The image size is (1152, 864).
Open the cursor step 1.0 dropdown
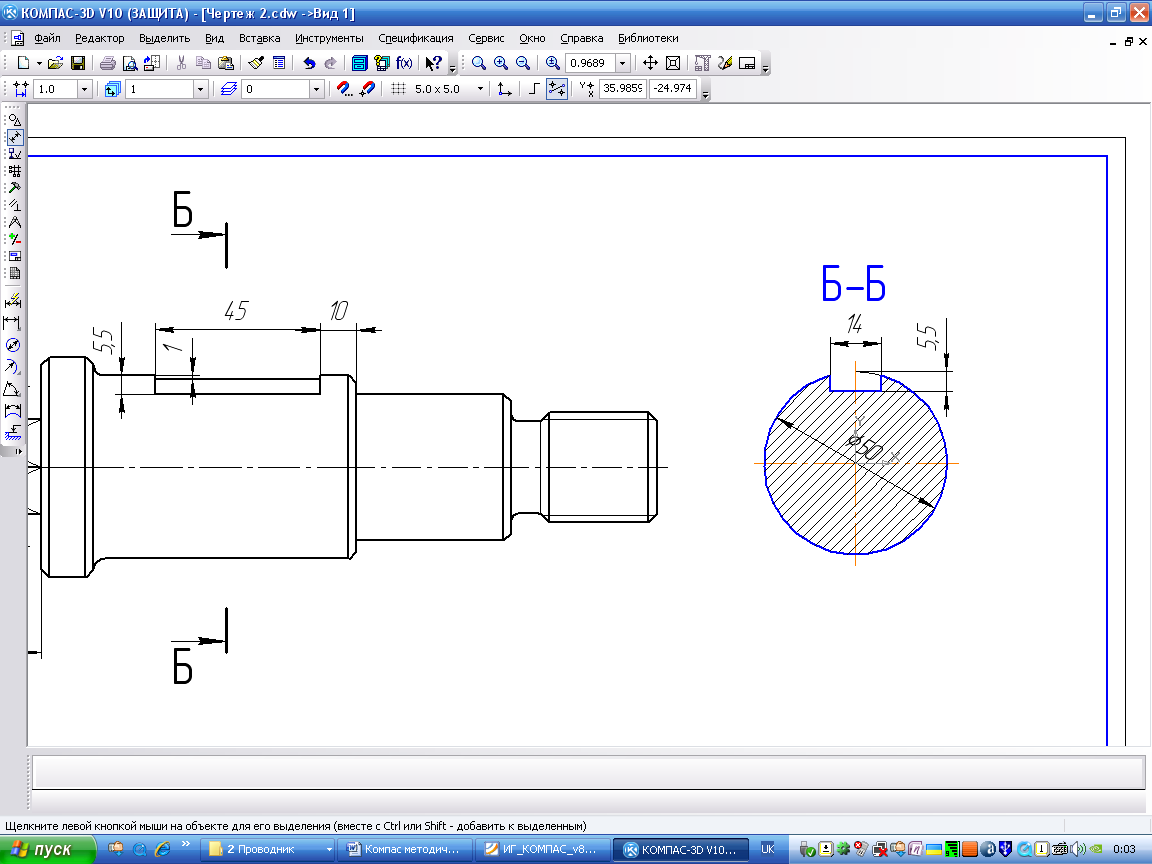point(84,89)
